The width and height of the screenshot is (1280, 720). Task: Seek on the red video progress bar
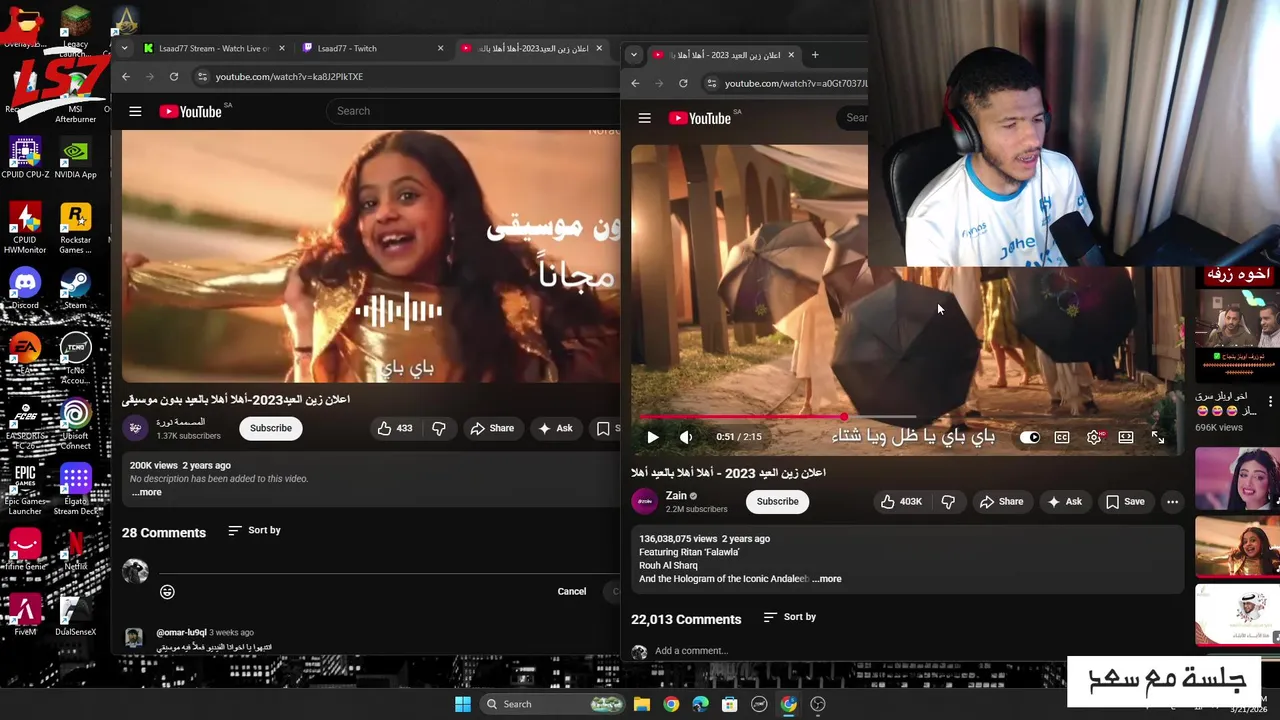905,416
